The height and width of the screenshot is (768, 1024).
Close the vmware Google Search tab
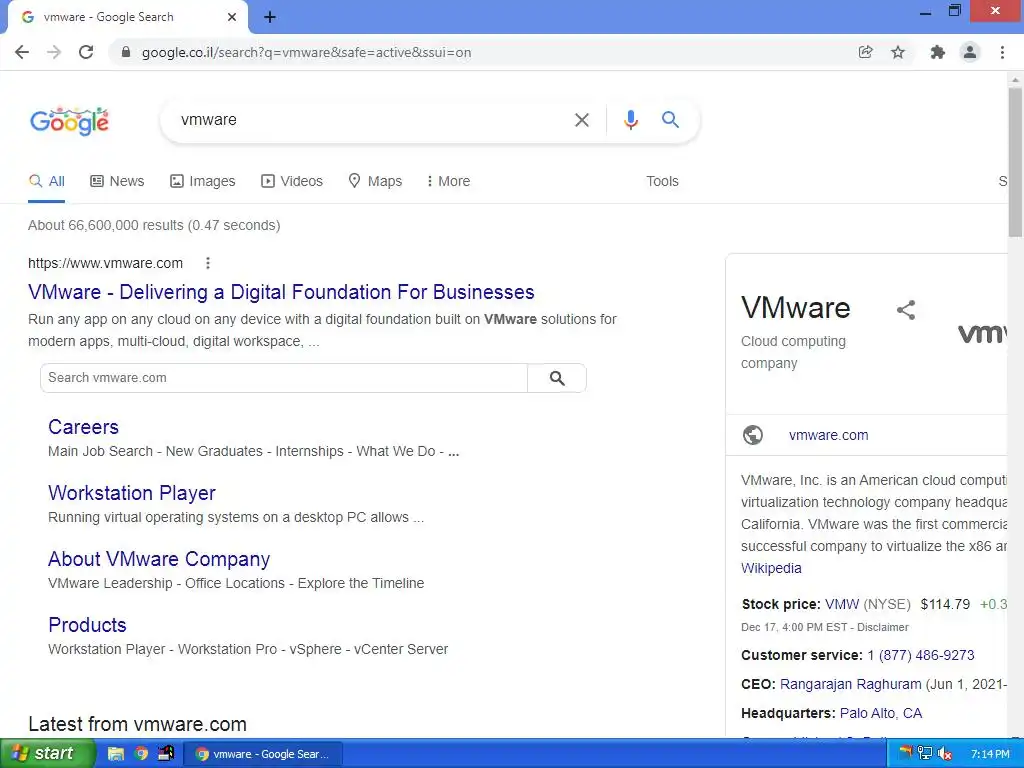point(232,17)
